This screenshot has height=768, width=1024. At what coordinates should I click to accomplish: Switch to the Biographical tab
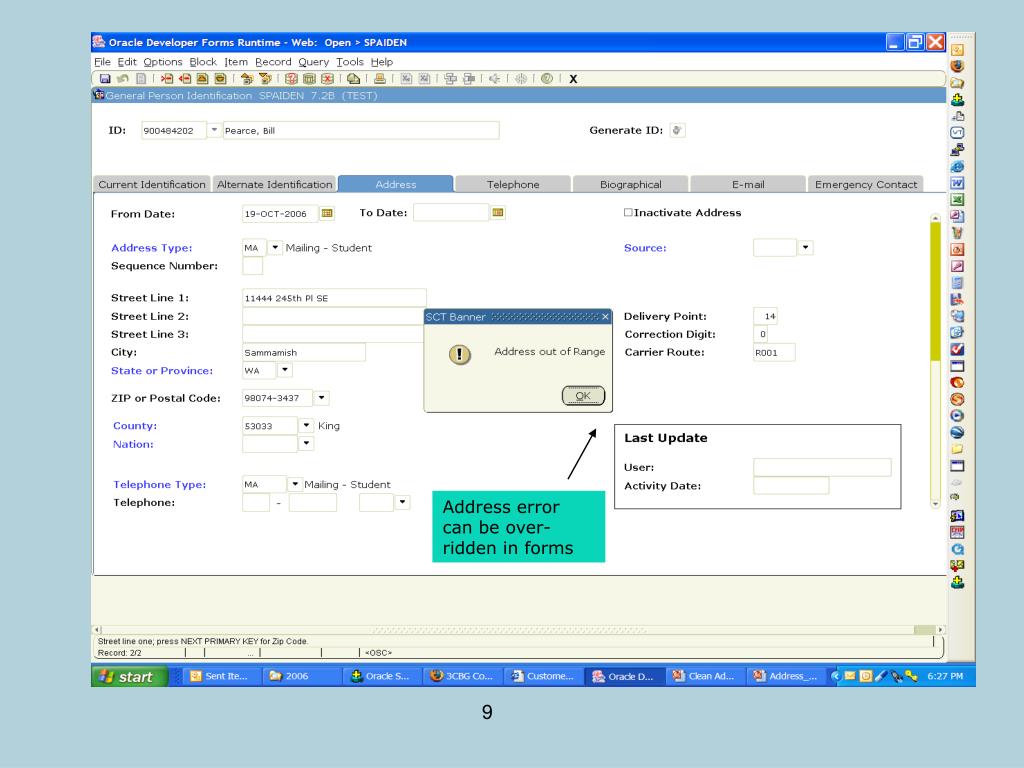(631, 184)
